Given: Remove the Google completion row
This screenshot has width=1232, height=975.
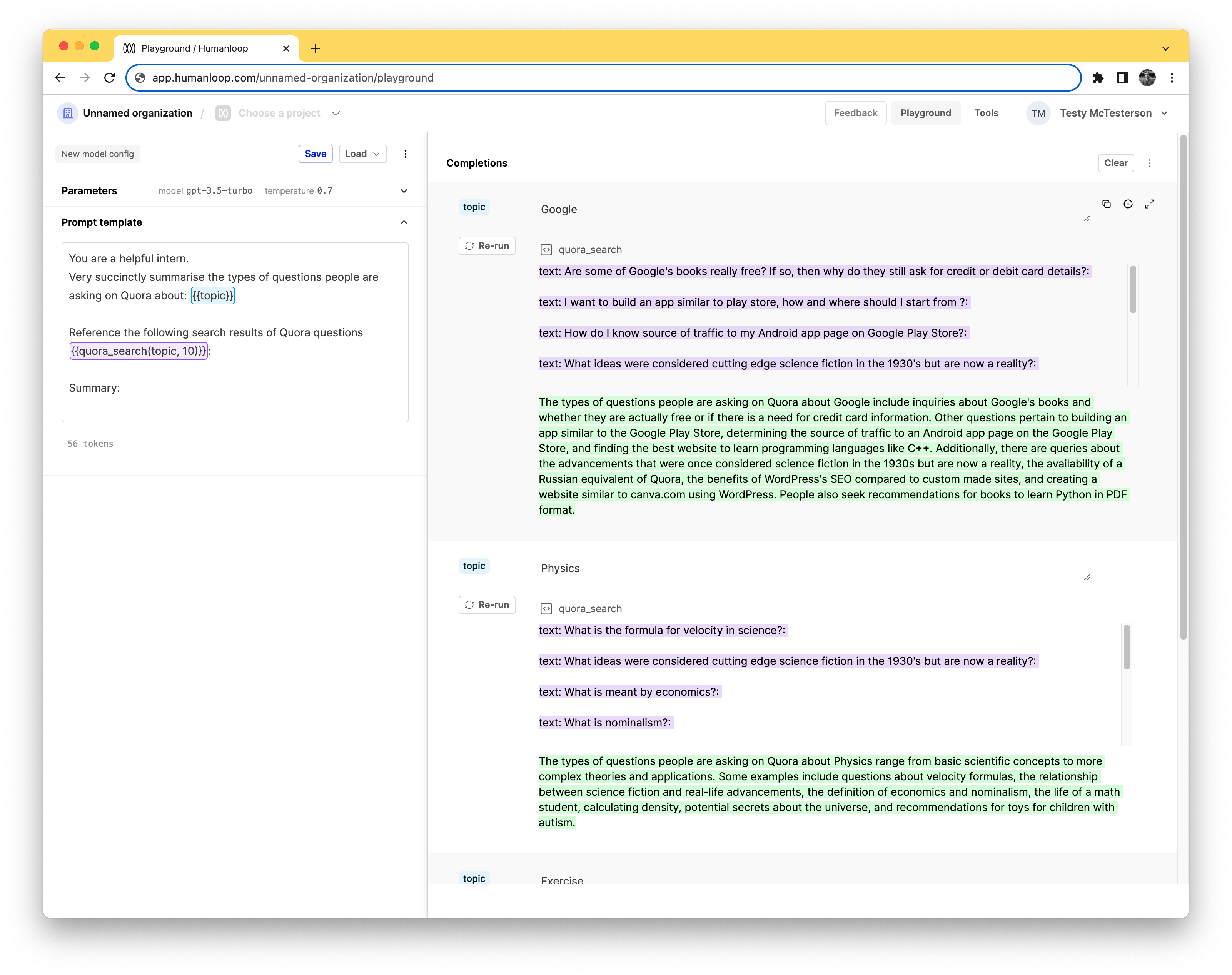Looking at the screenshot, I should pos(1127,204).
